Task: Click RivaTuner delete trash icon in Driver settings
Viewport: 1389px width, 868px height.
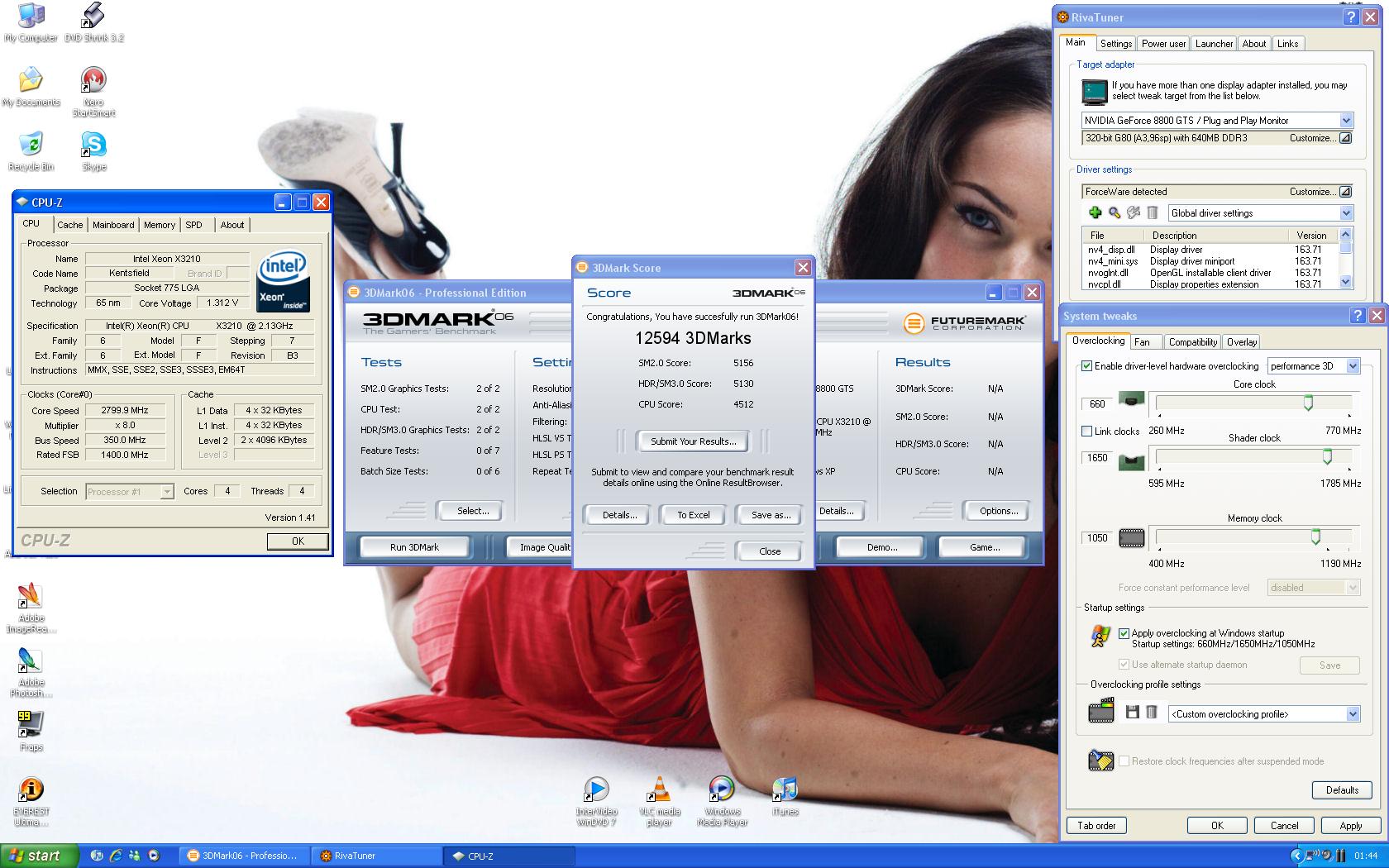Action: (1153, 212)
